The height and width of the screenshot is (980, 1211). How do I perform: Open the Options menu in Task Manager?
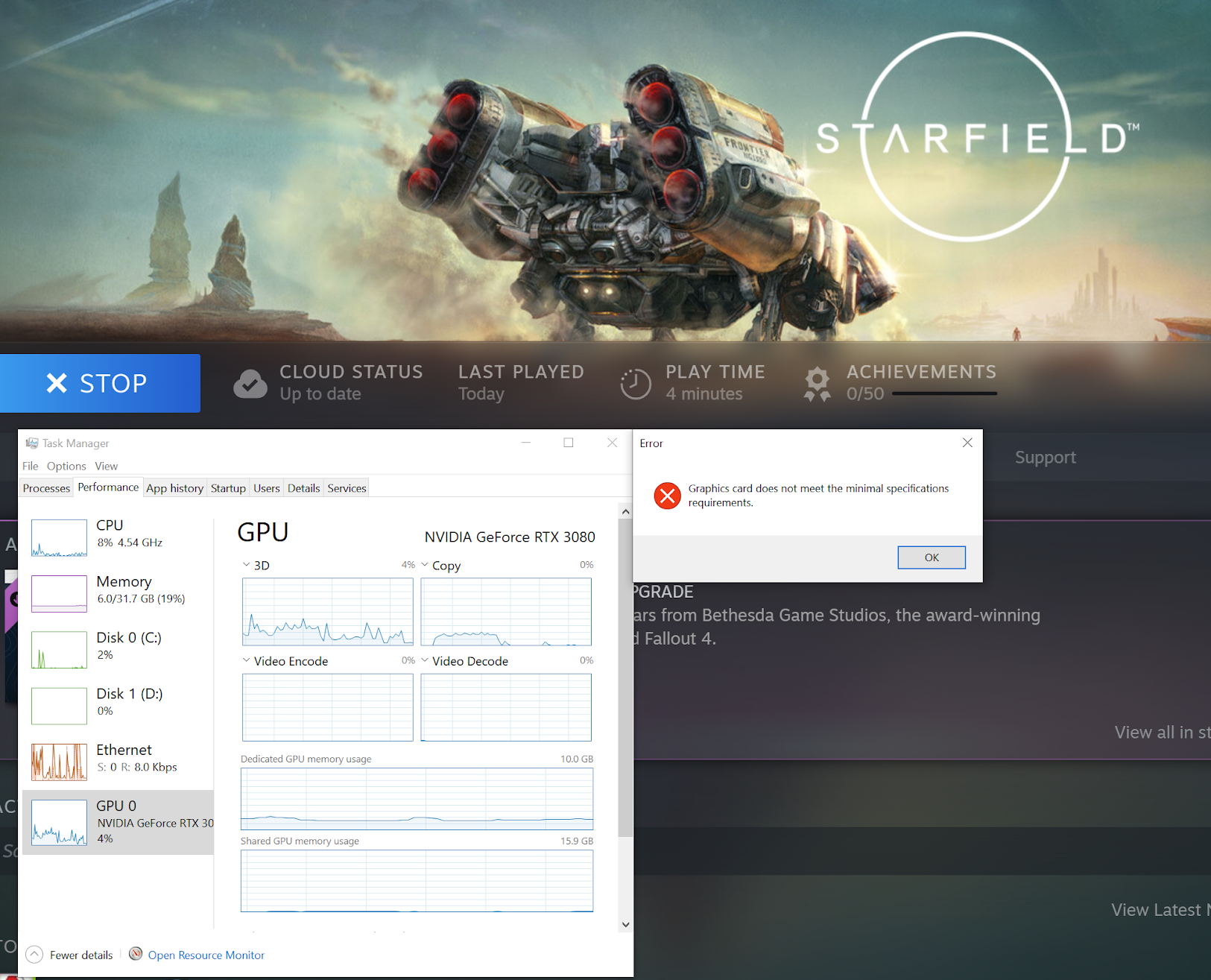tap(66, 466)
